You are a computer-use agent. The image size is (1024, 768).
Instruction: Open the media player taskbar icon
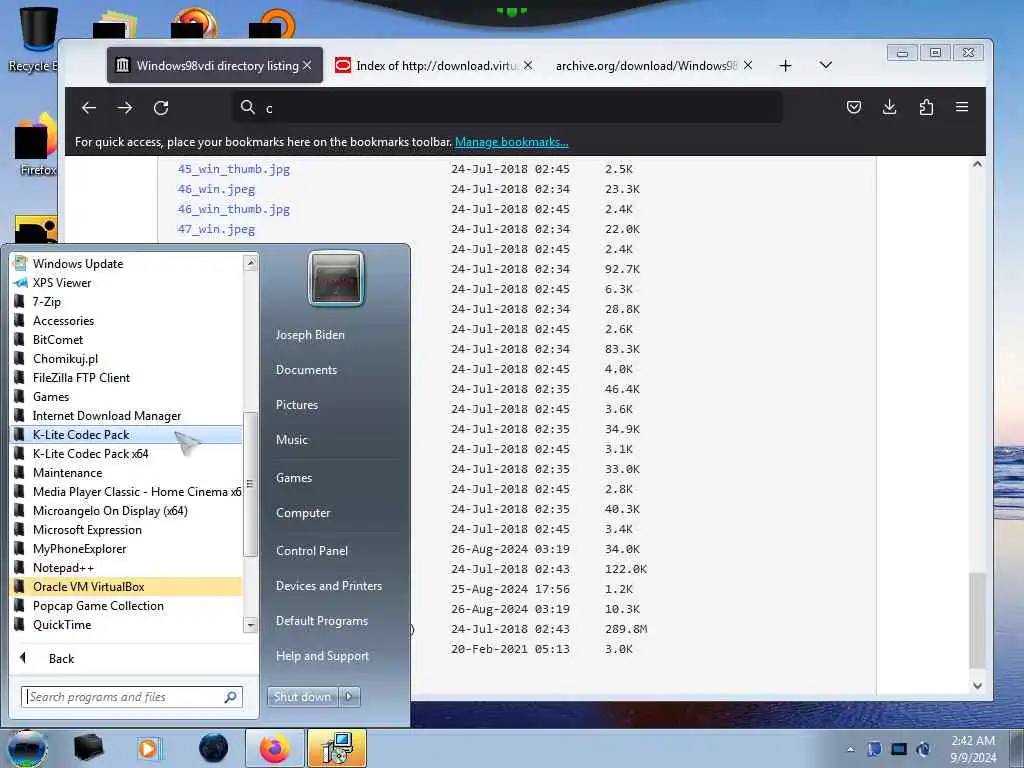(x=149, y=748)
